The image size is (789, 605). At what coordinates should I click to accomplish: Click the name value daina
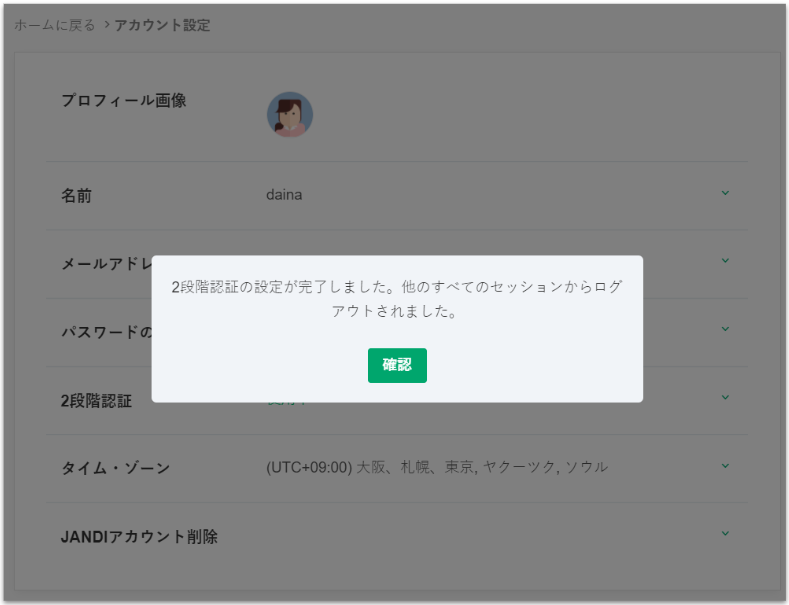(x=284, y=195)
